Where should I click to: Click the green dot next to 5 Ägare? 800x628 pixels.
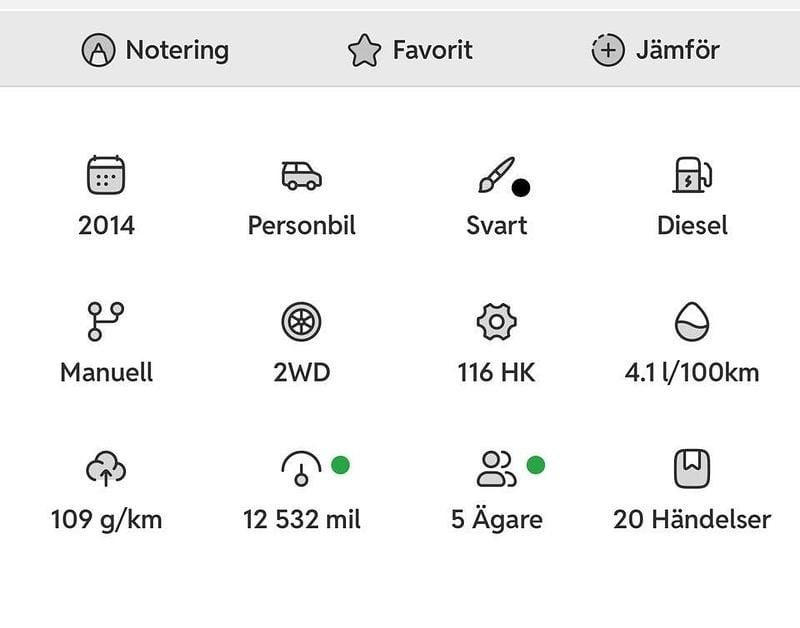pyautogui.click(x=534, y=461)
